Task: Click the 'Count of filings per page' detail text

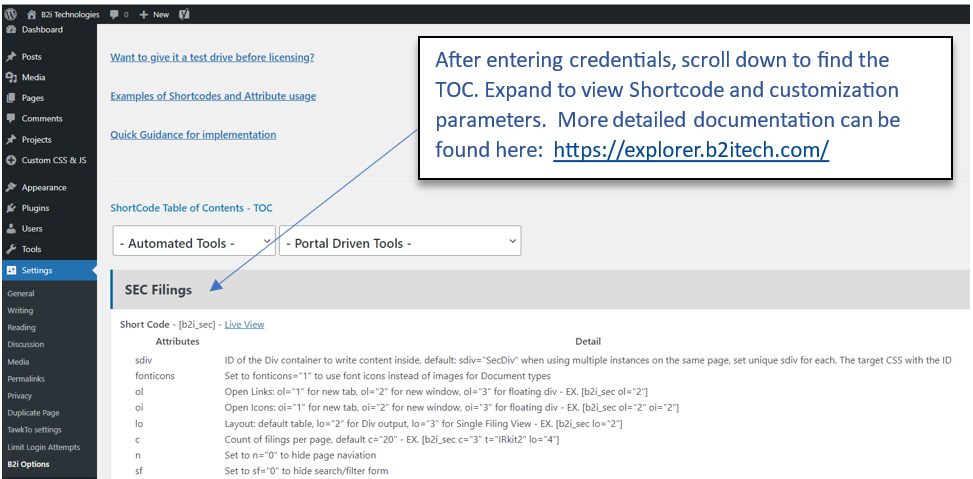Action: (x=392, y=439)
